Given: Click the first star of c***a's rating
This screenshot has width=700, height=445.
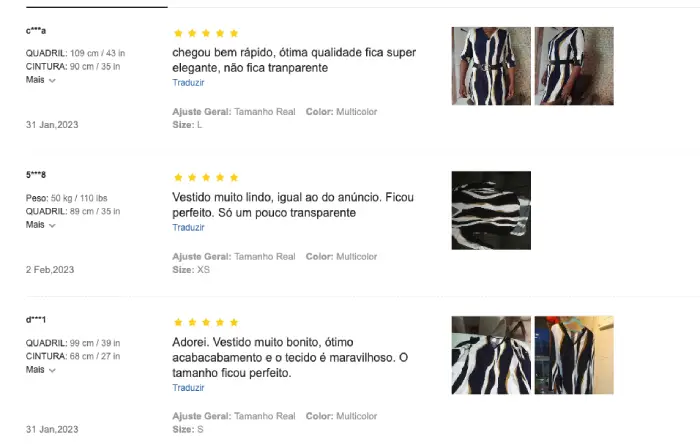Looking at the screenshot, I should click(178, 33).
